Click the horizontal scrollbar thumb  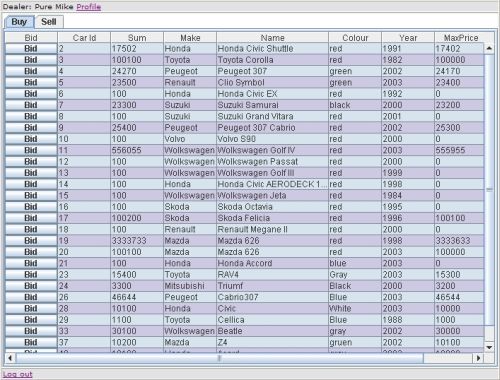219,358
